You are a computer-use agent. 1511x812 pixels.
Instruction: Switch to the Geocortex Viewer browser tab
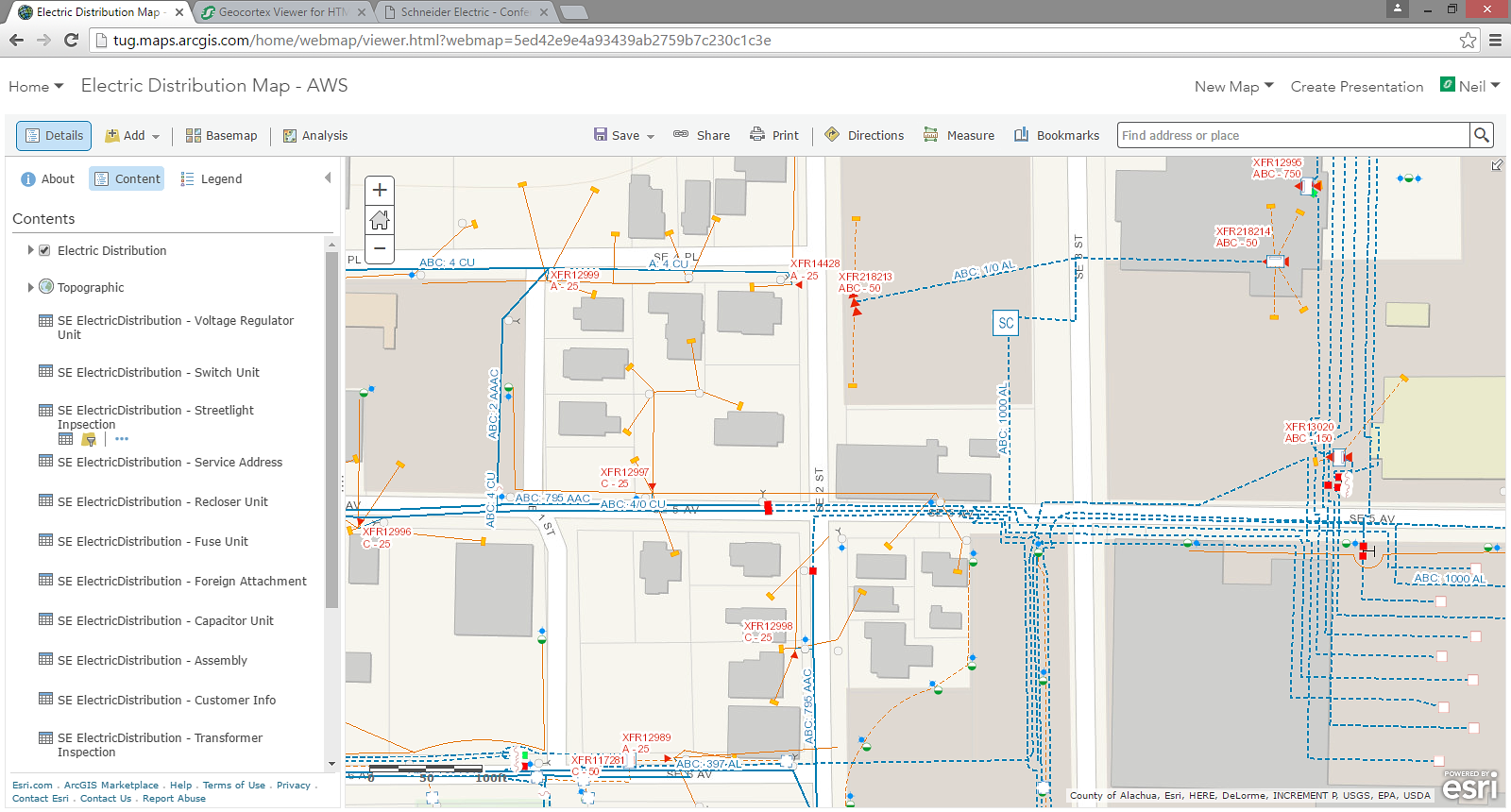[282, 12]
